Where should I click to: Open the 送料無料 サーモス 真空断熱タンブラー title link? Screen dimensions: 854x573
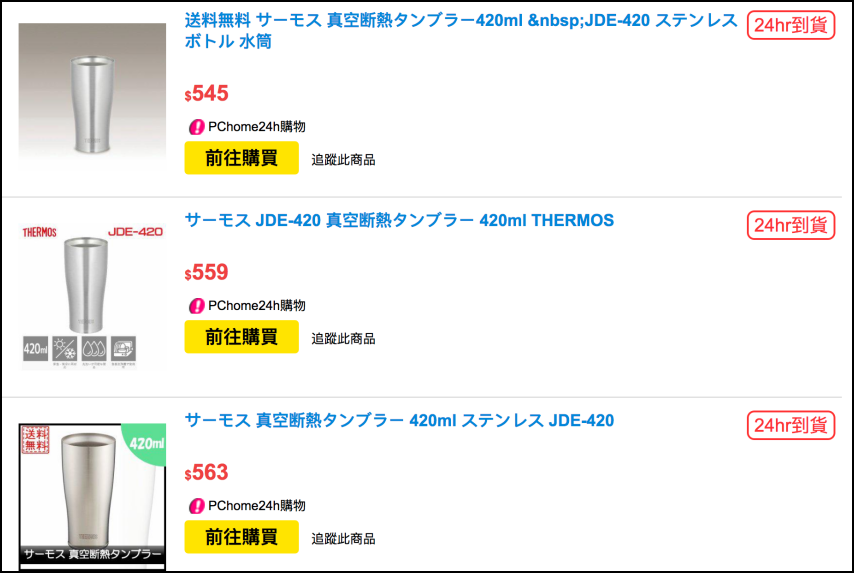tap(461, 31)
